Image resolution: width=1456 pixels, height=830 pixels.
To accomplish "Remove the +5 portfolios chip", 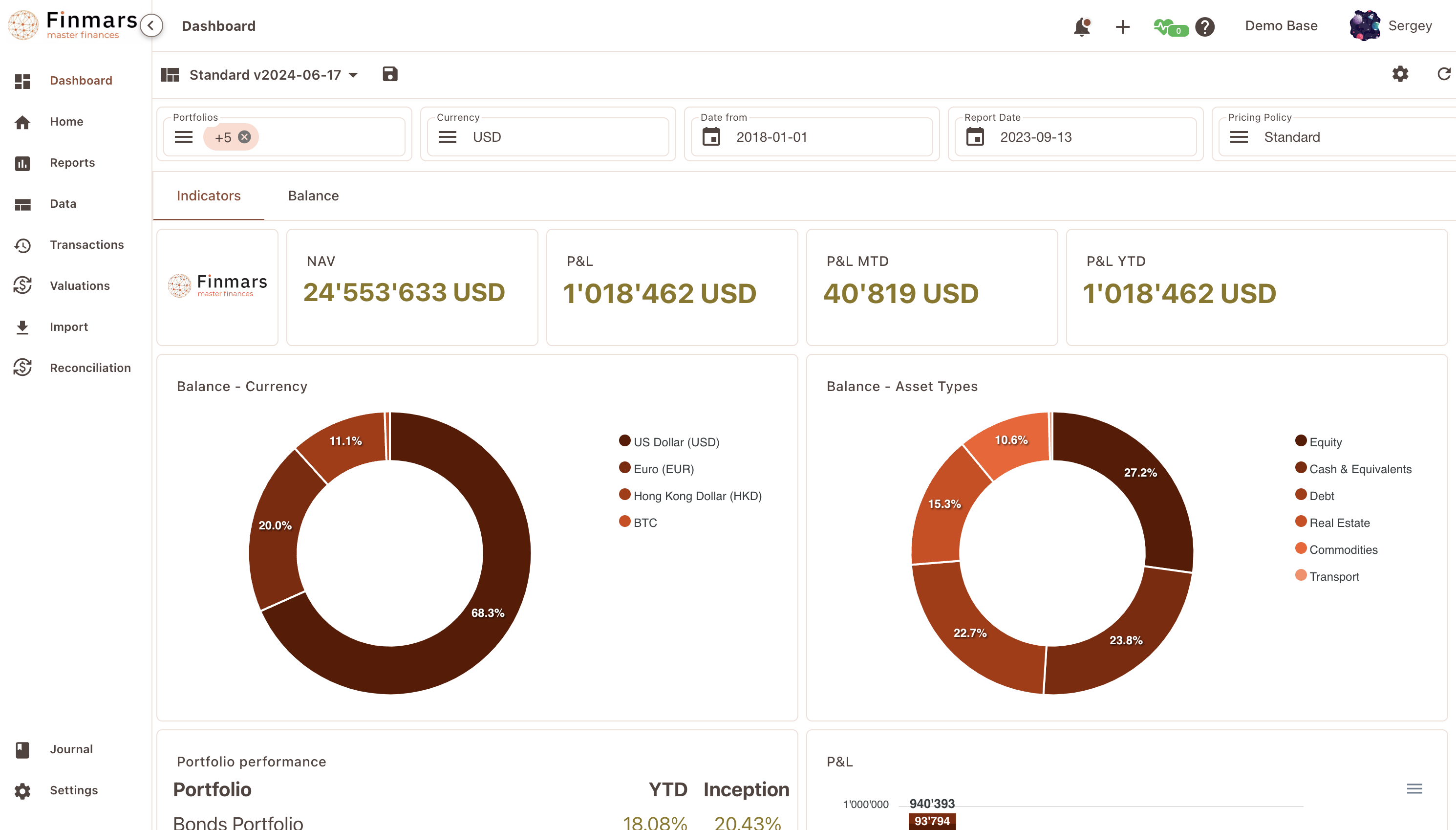I will pyautogui.click(x=244, y=137).
